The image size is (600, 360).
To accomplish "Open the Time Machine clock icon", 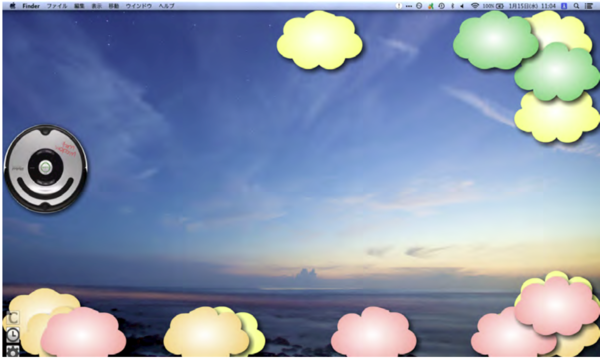I will coord(441,6).
